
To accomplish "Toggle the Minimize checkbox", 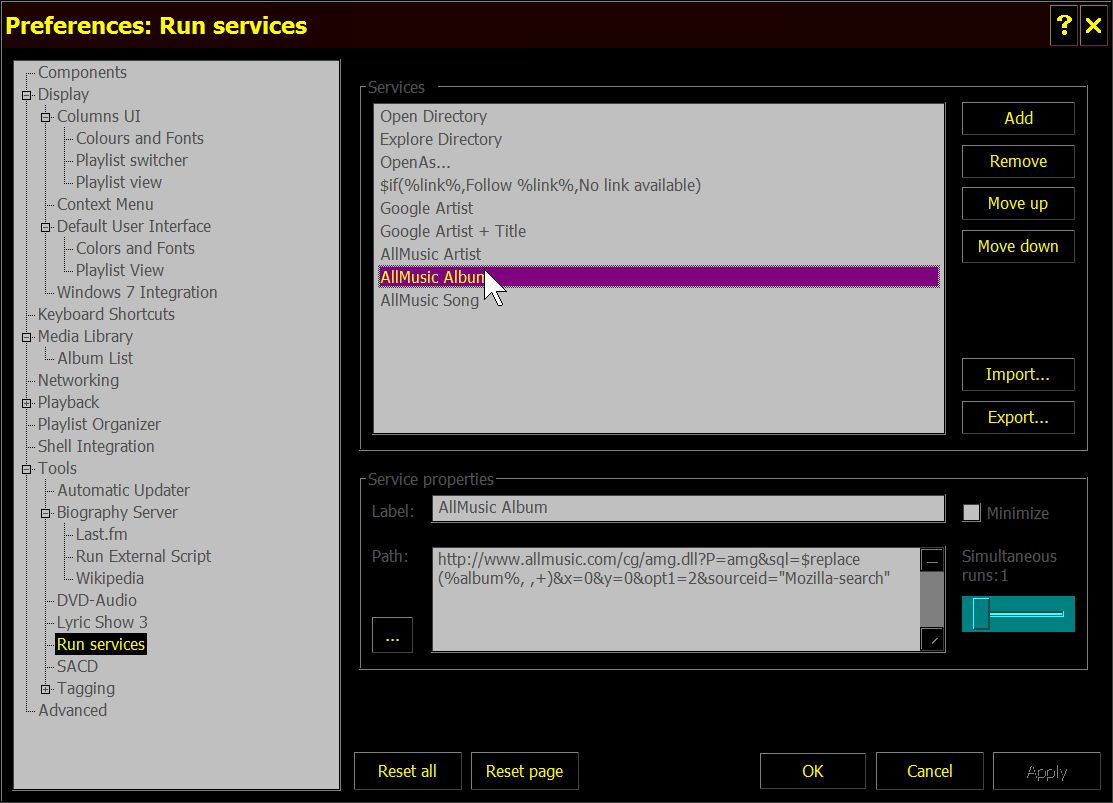I will pyautogui.click(x=971, y=513).
